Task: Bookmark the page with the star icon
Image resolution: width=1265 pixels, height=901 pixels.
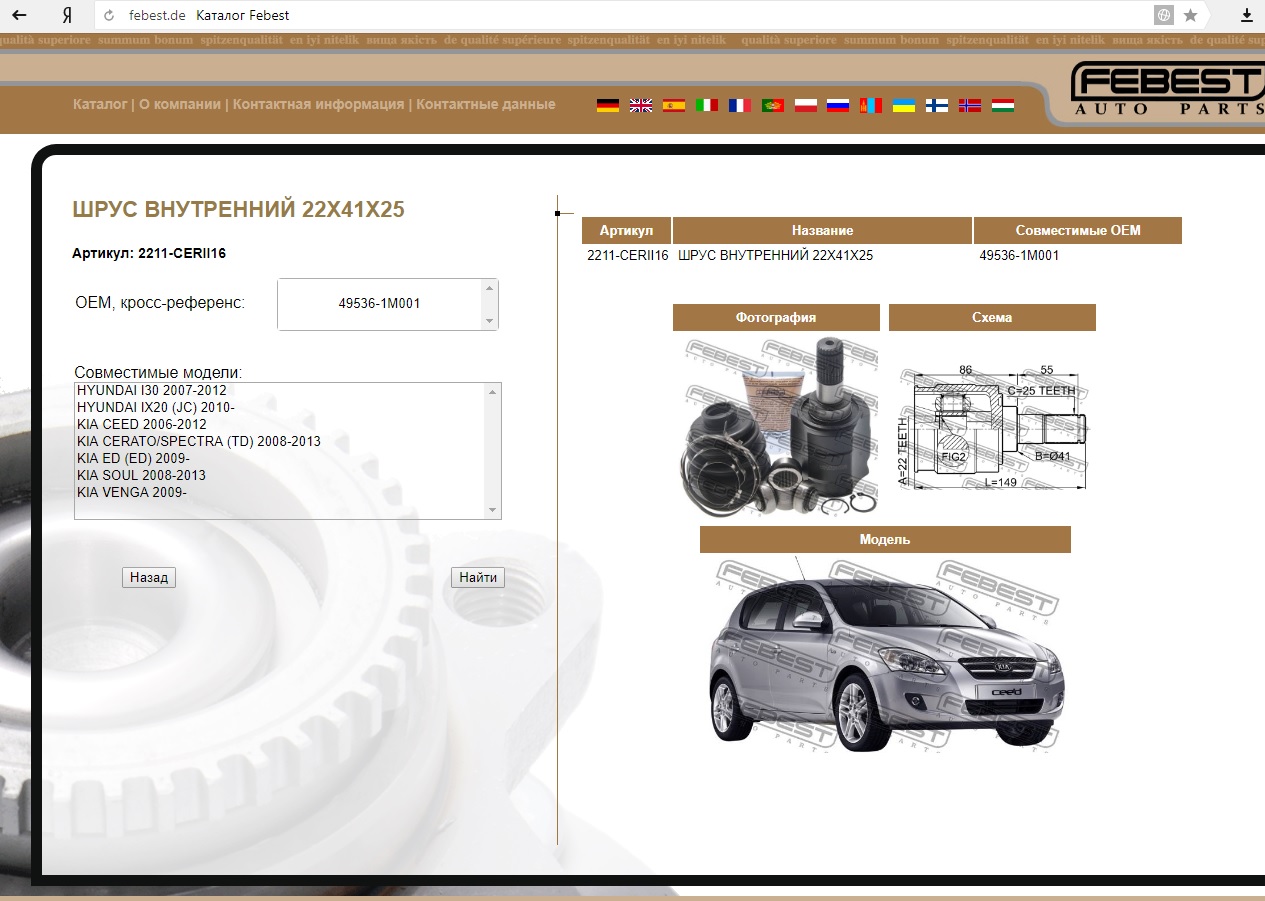Action: 1190,15
